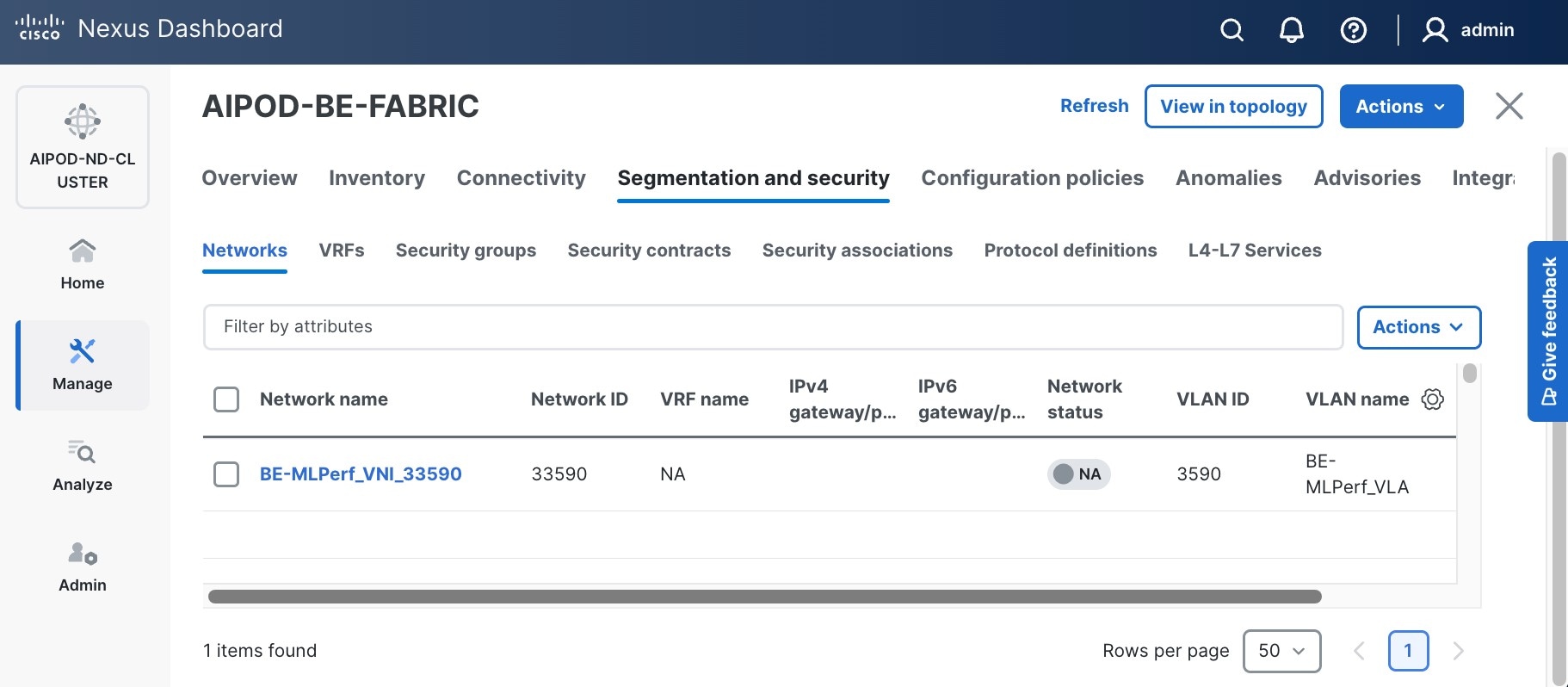The image size is (1568, 687).
Task: Go to Home in sidebar
Action: (x=83, y=264)
